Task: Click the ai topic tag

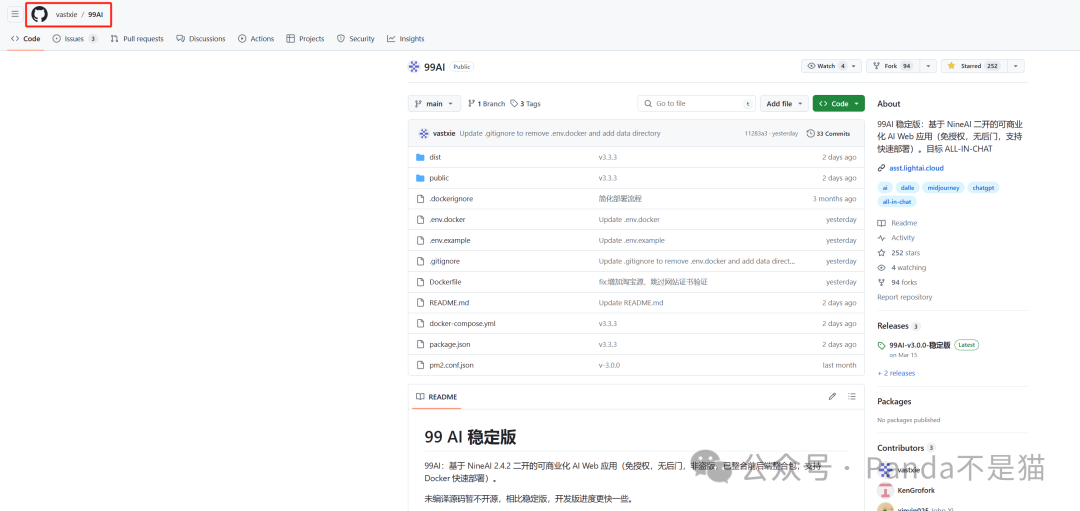Action: tap(884, 187)
